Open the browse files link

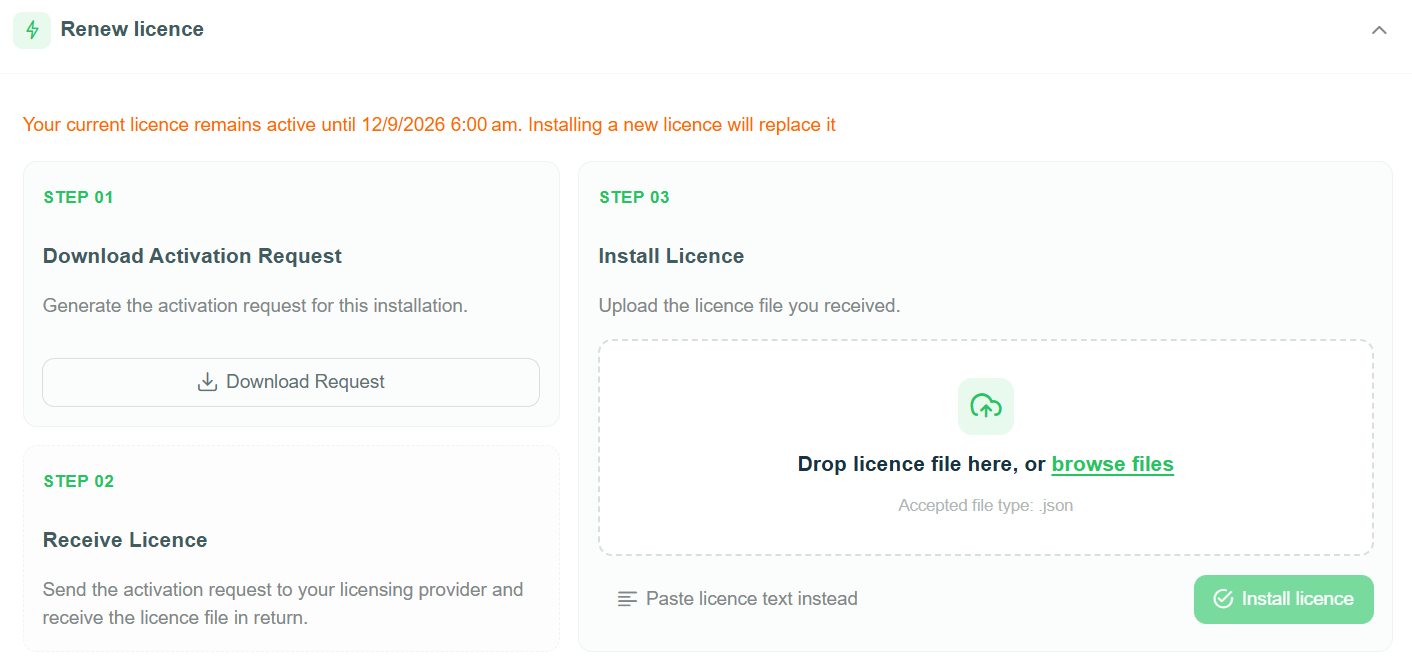[x=1112, y=464]
